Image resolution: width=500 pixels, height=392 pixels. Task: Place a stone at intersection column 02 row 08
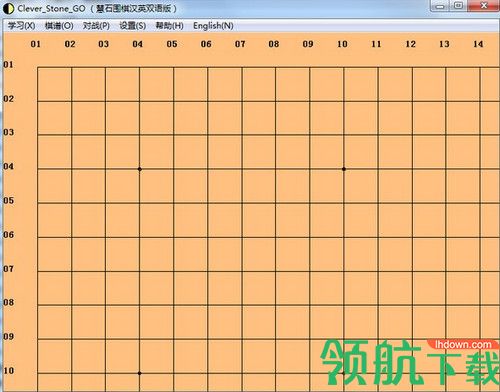71,305
